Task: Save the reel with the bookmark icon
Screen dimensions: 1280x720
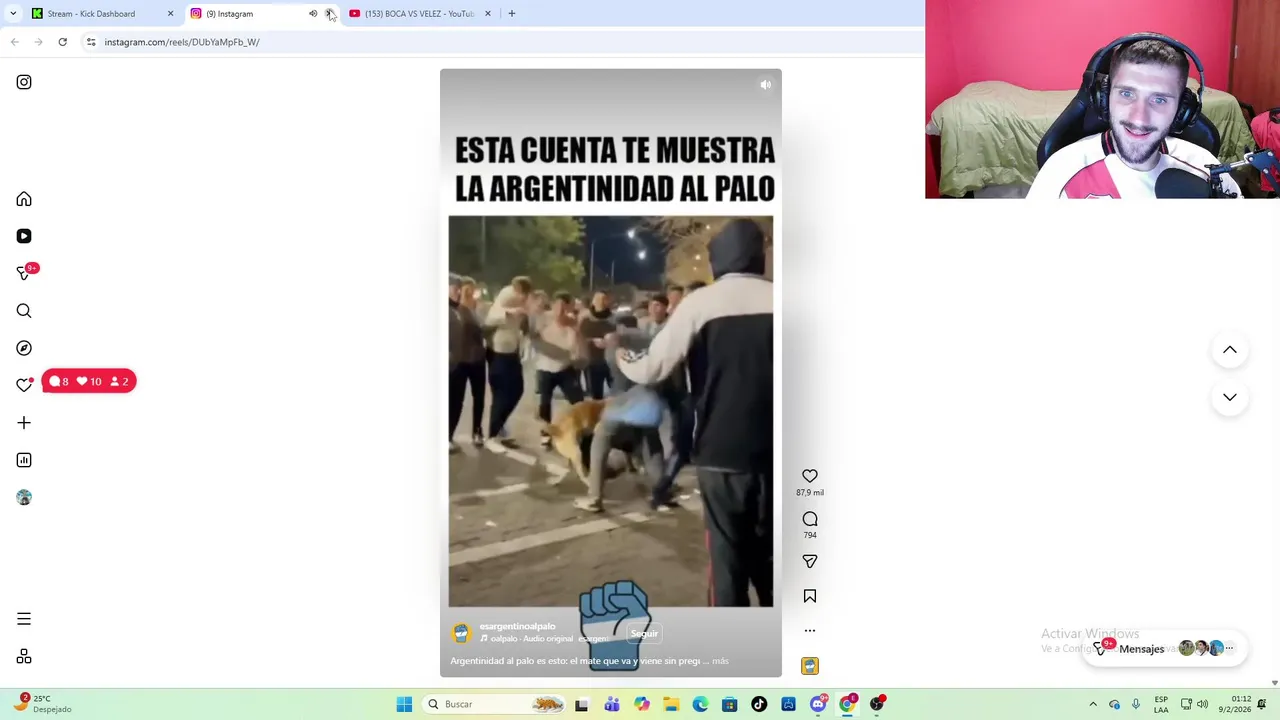Action: 810,596
